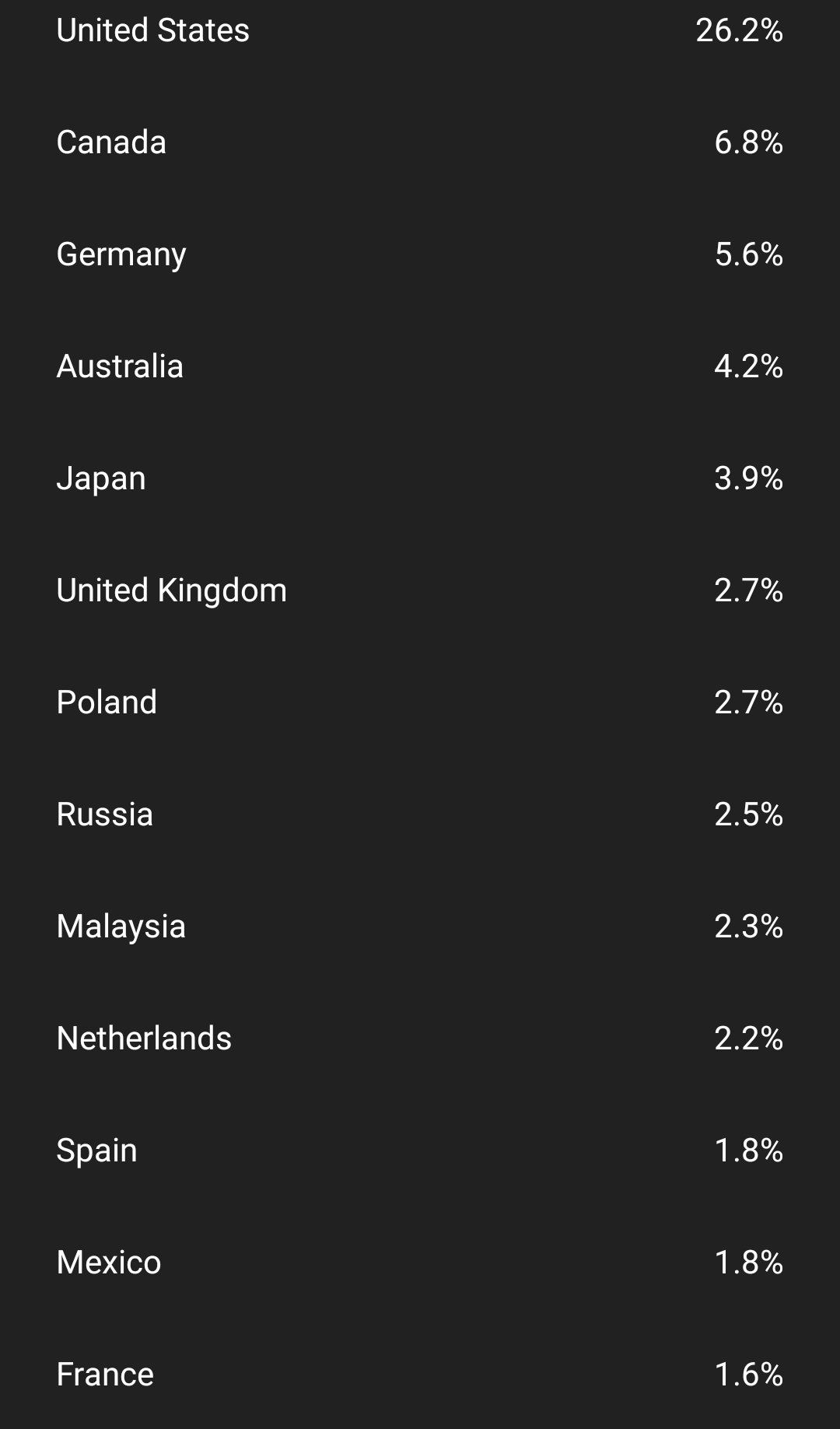Tap the 3.9% value for Japan
This screenshot has height=1429, width=840.
tap(748, 479)
